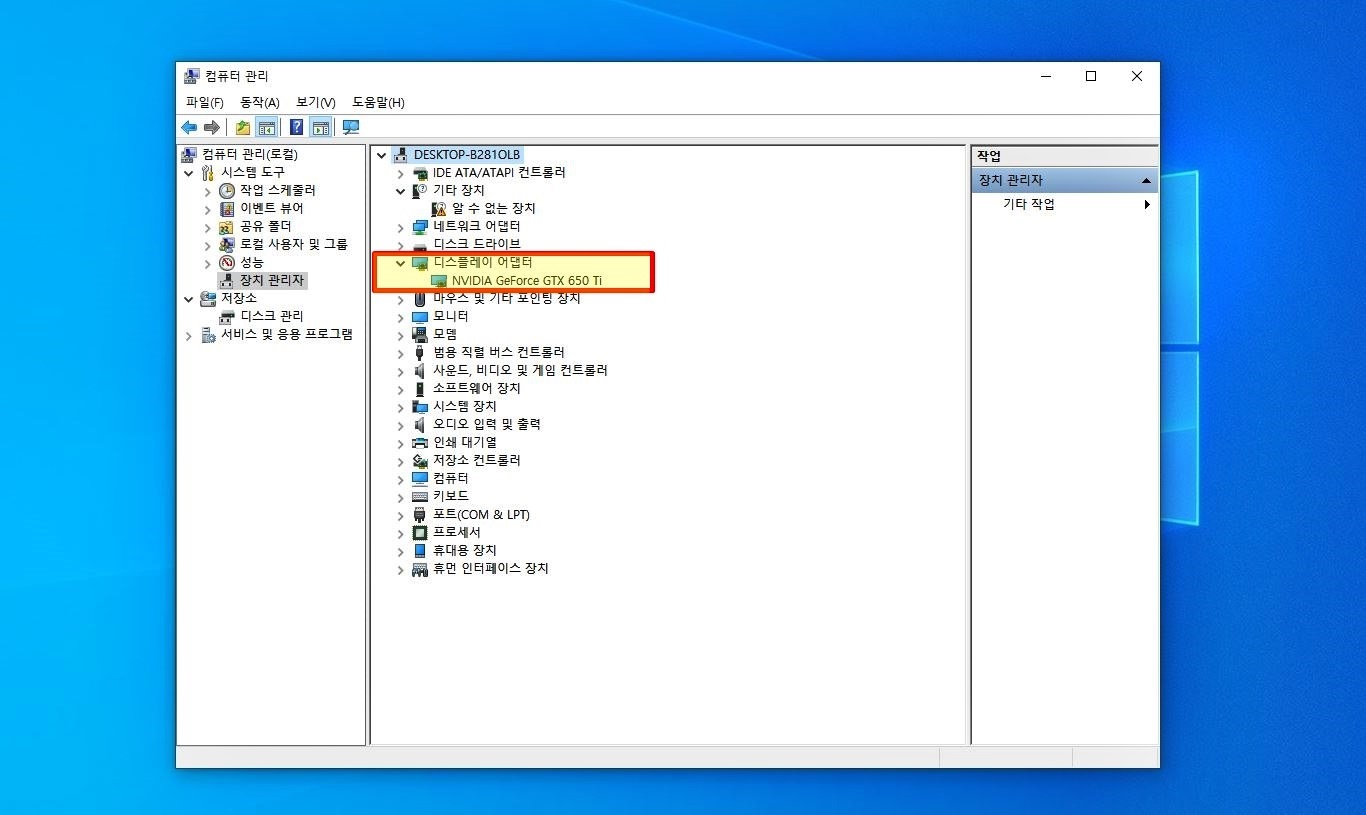Select 컴퓨터 관리(로컬) root item
Image resolution: width=1366 pixels, height=815 pixels.
[x=250, y=155]
